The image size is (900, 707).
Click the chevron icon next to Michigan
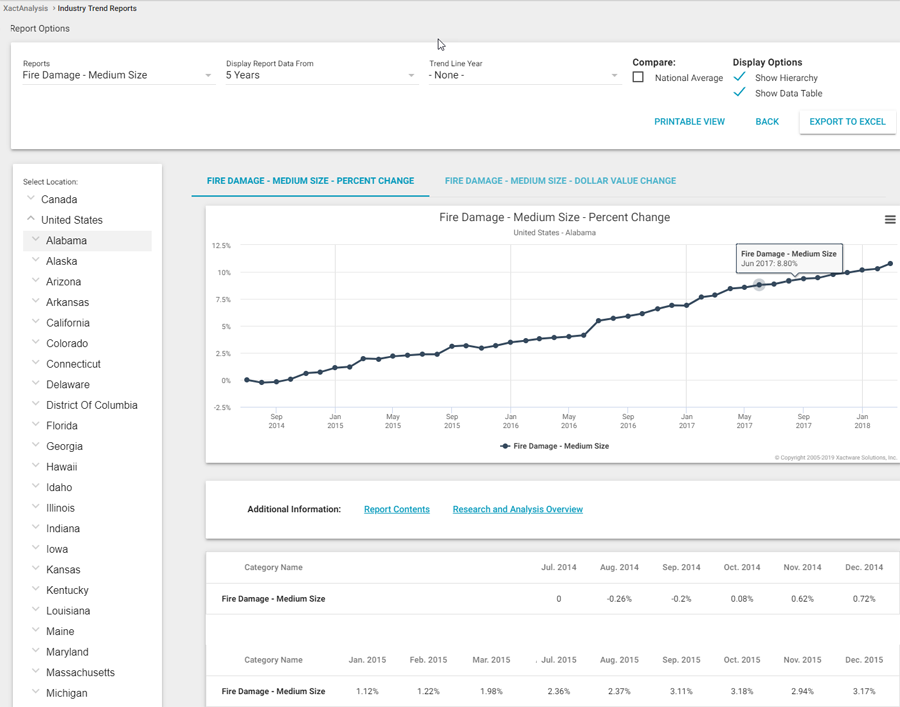pos(36,692)
